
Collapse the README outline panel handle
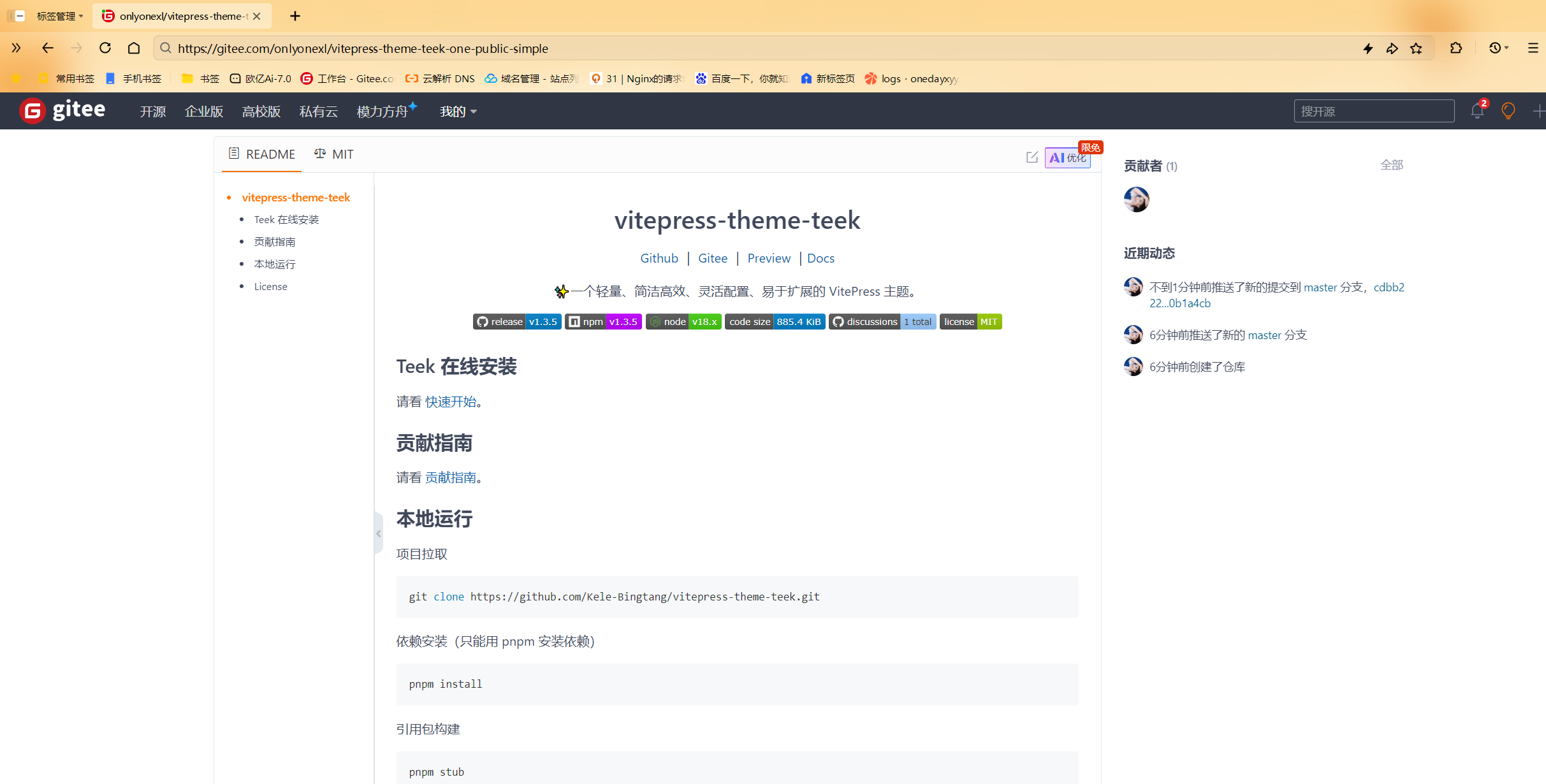[x=378, y=534]
